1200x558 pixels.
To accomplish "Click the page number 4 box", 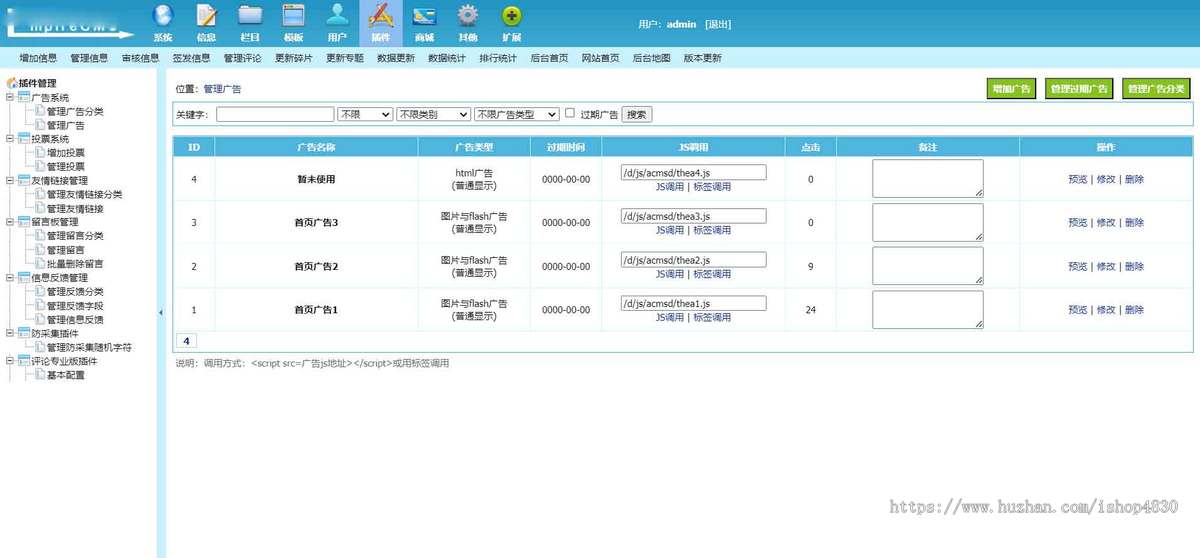I will [186, 341].
